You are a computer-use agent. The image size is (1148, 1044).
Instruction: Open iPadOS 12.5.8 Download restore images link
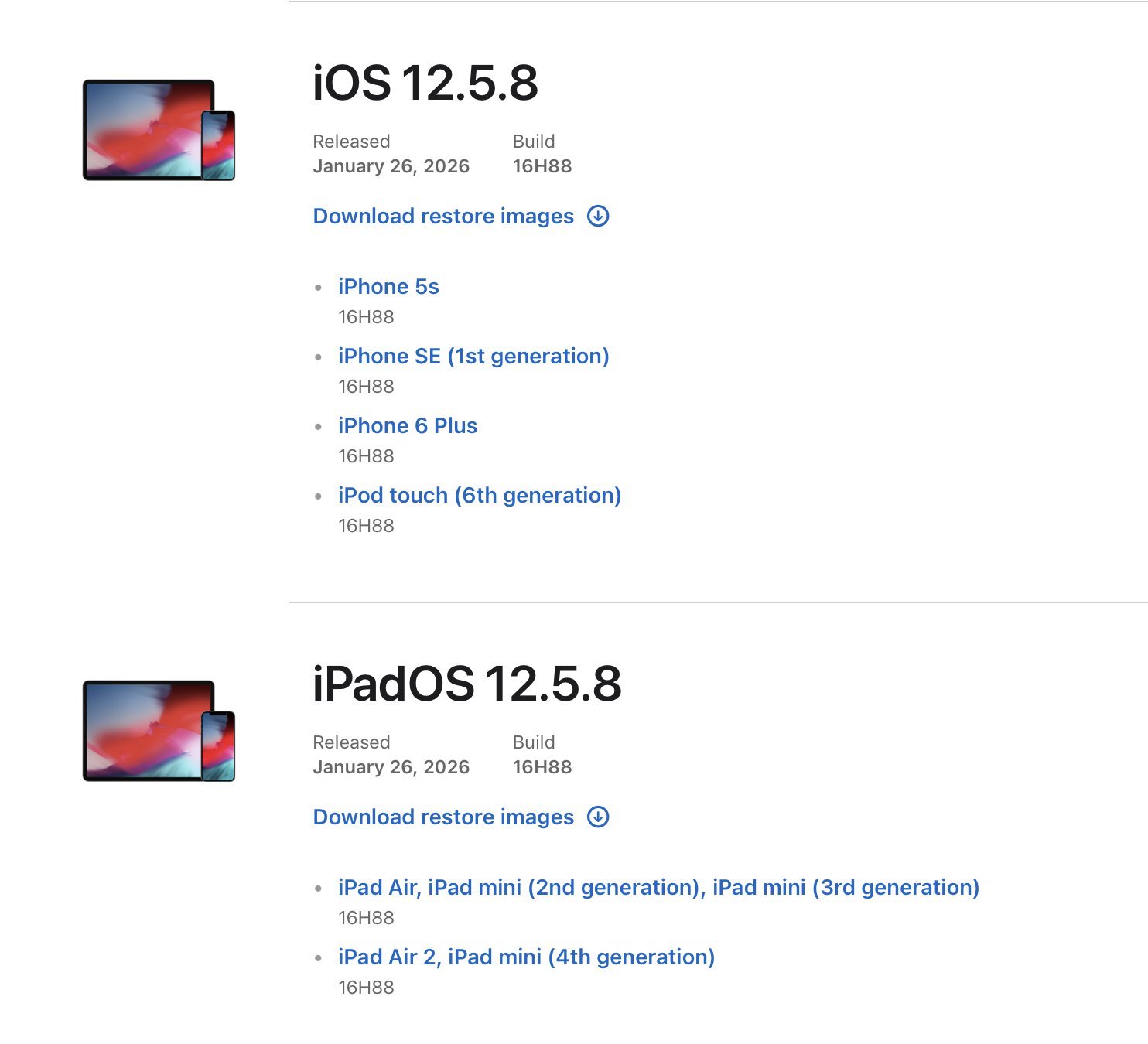tap(443, 817)
